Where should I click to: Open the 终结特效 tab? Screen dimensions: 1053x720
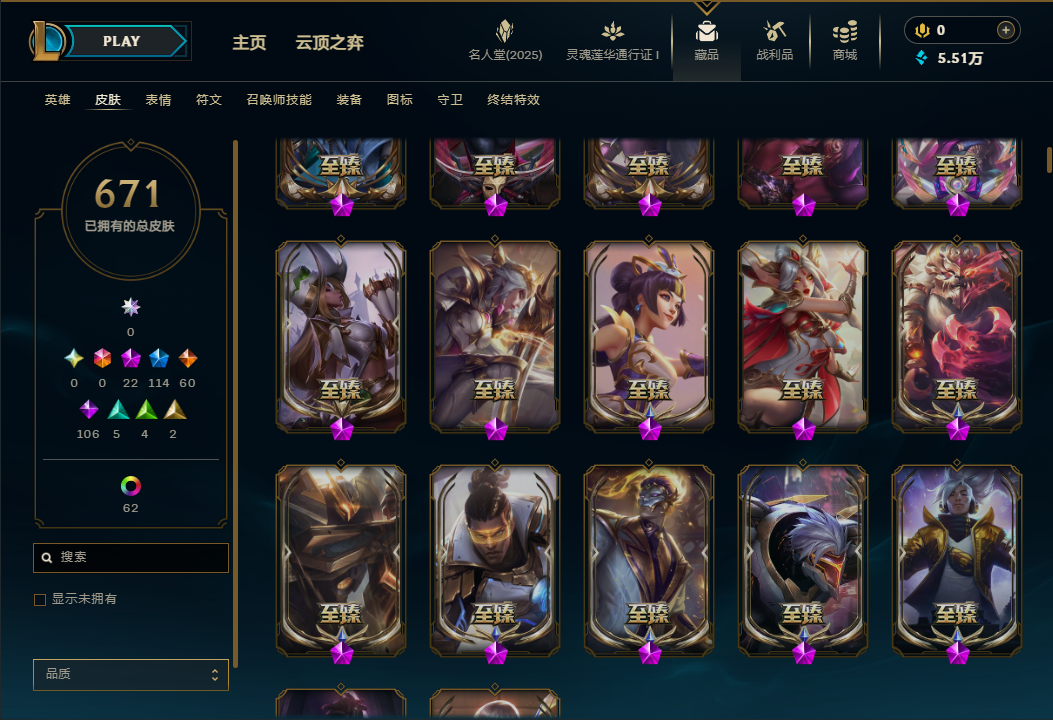pos(514,100)
